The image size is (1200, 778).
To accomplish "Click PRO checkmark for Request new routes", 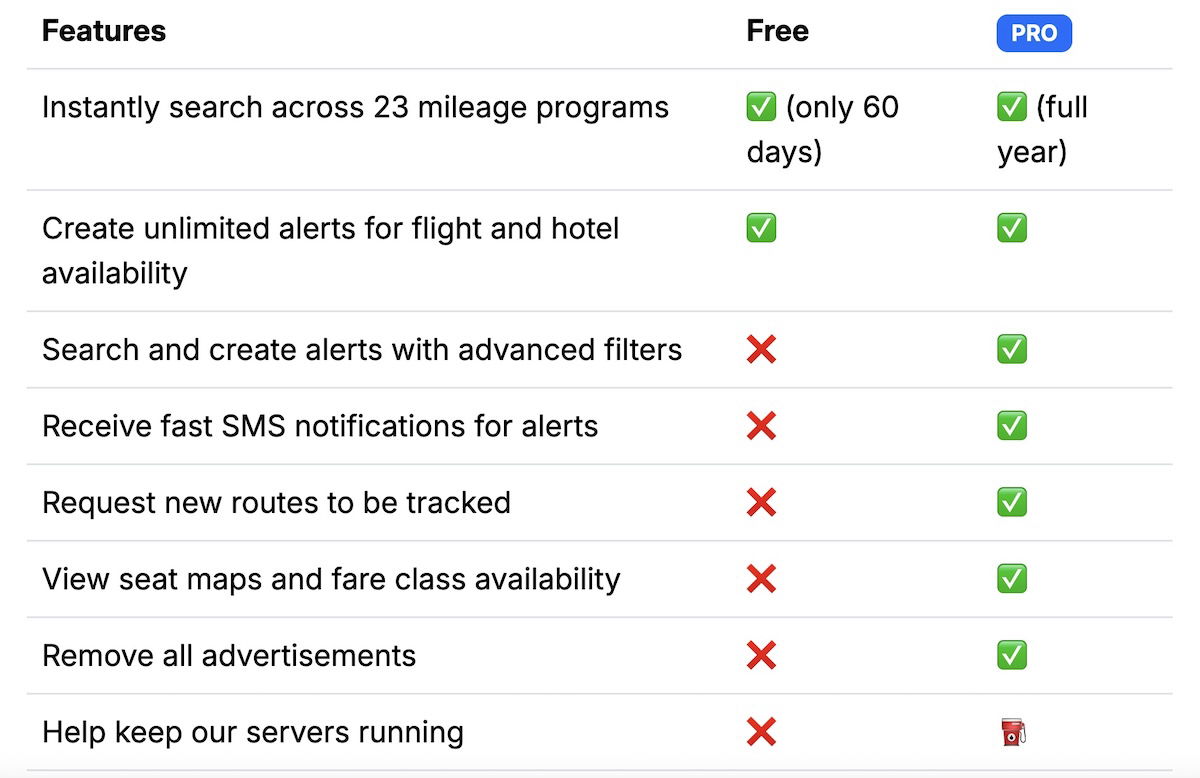I will 1012,502.
